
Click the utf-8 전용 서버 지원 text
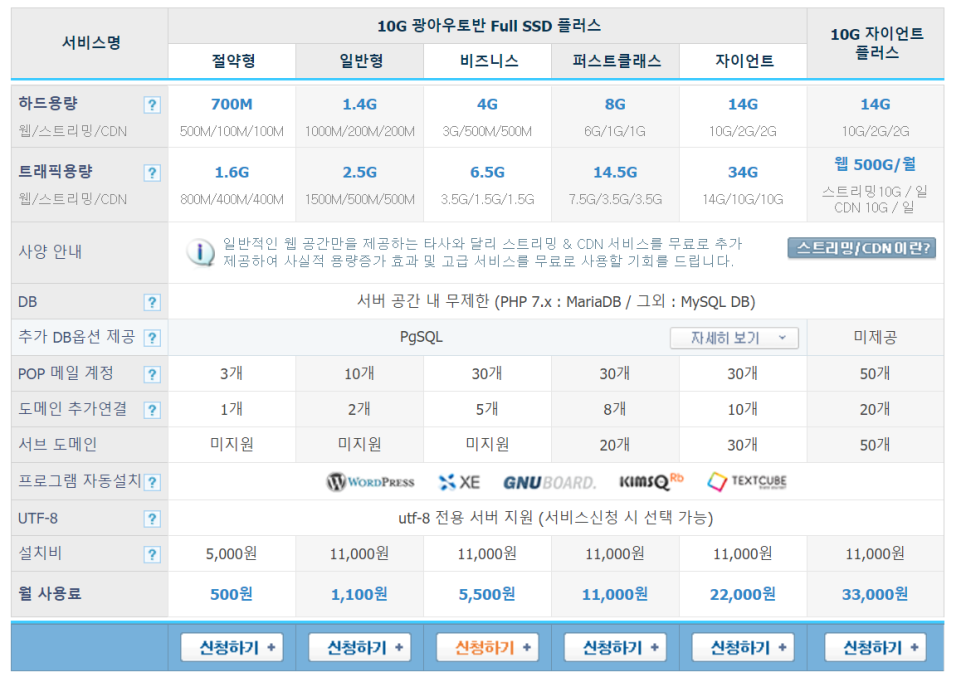point(556,518)
